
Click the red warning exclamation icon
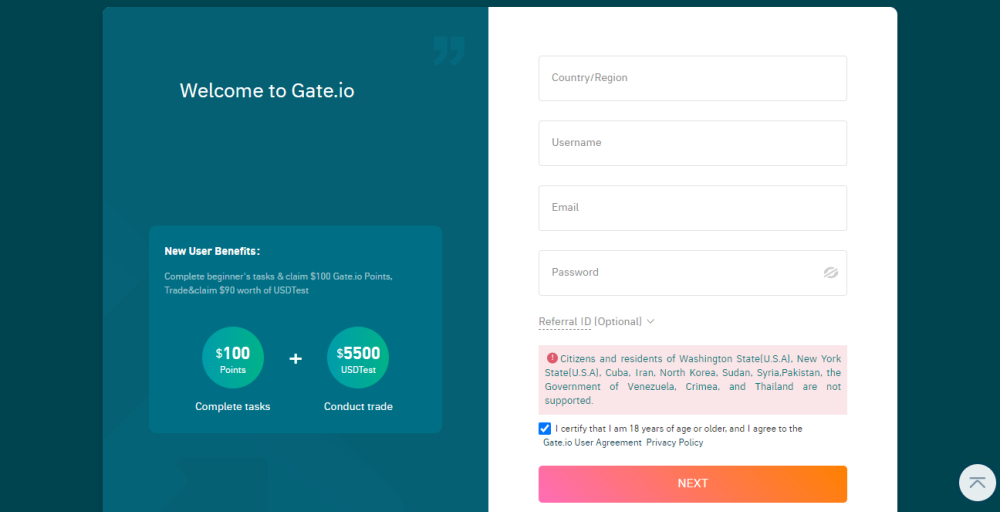[x=552, y=357]
